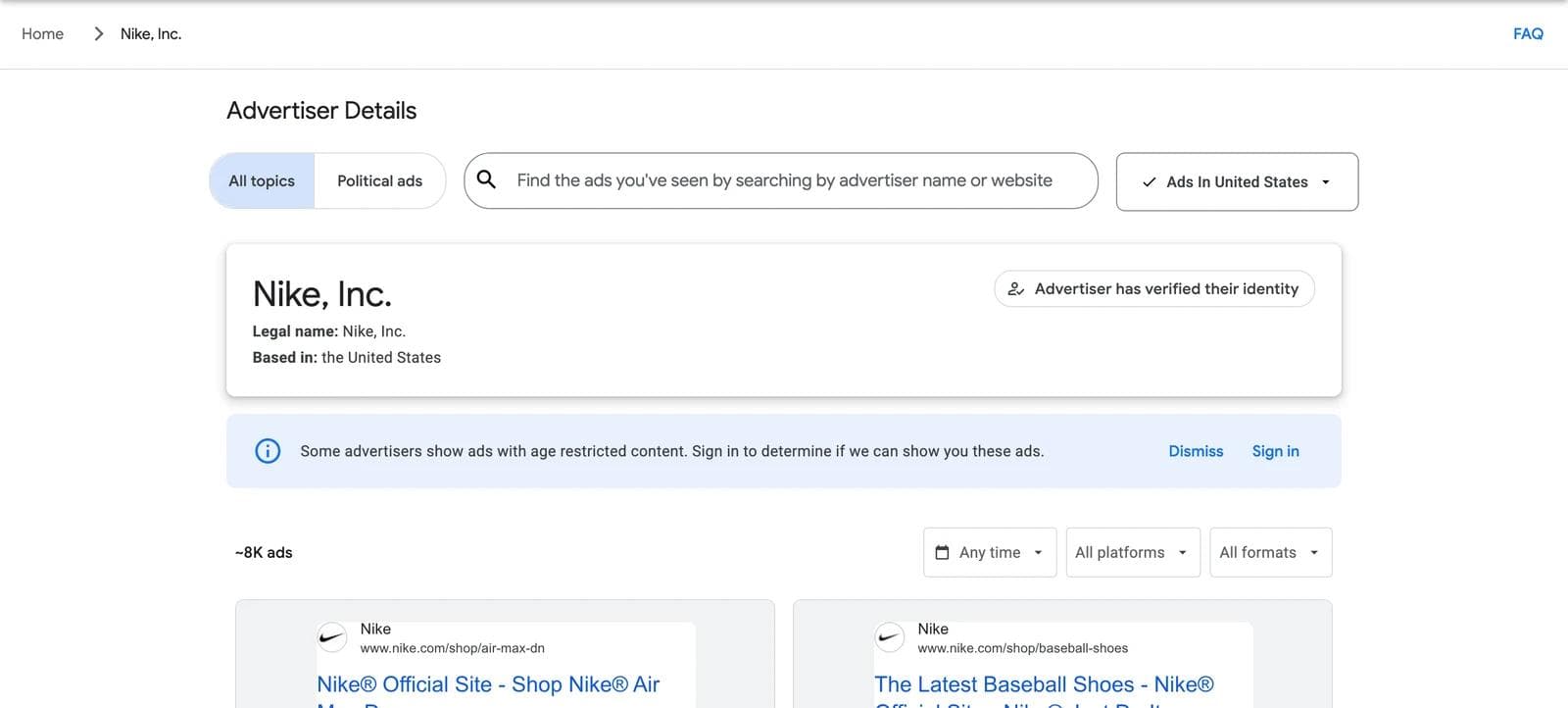Screen dimensions: 1568x708
Task: Click the ~8K ads count text
Action: (x=264, y=552)
